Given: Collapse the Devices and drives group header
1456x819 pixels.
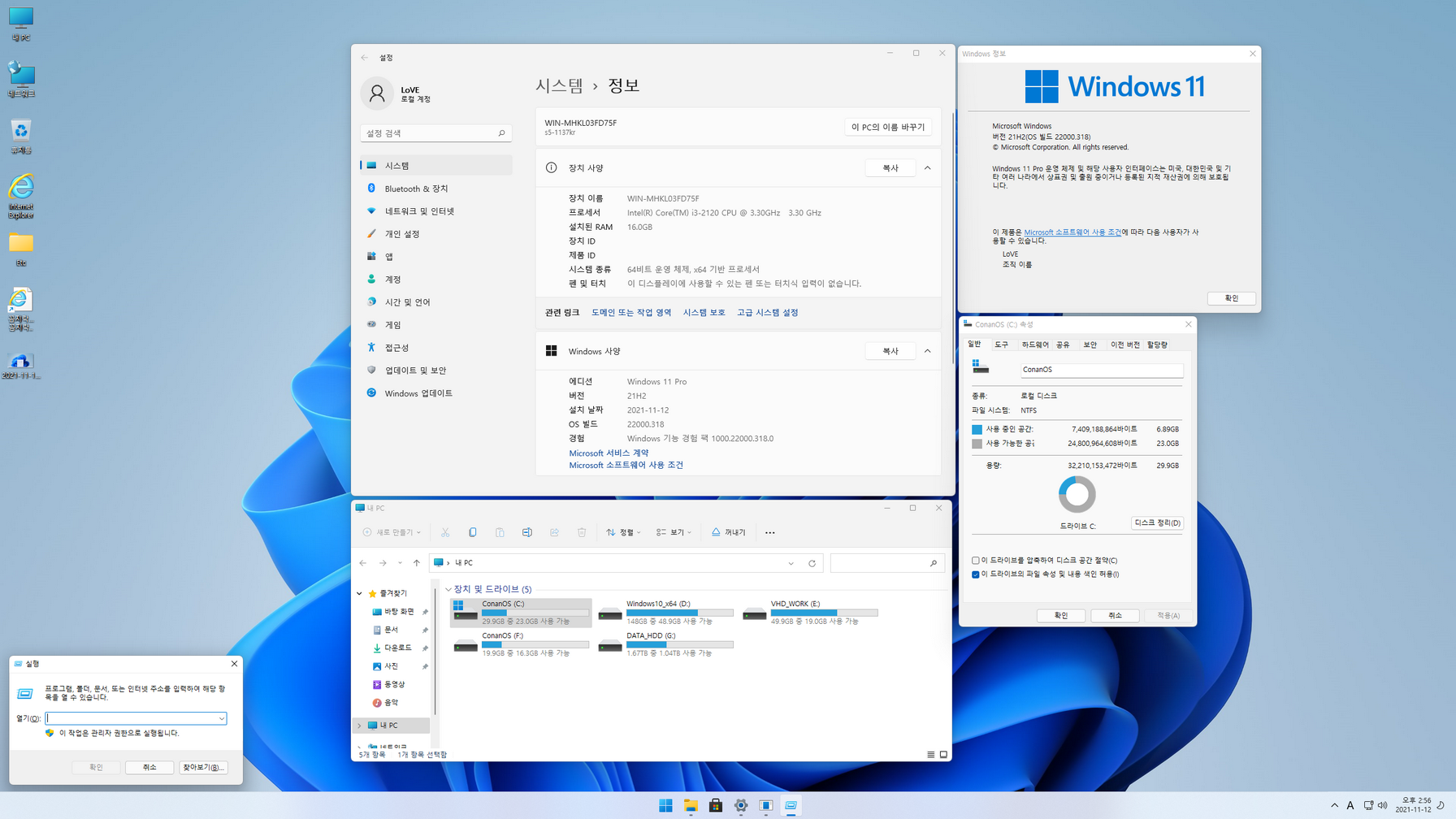Looking at the screenshot, I should tap(448, 589).
